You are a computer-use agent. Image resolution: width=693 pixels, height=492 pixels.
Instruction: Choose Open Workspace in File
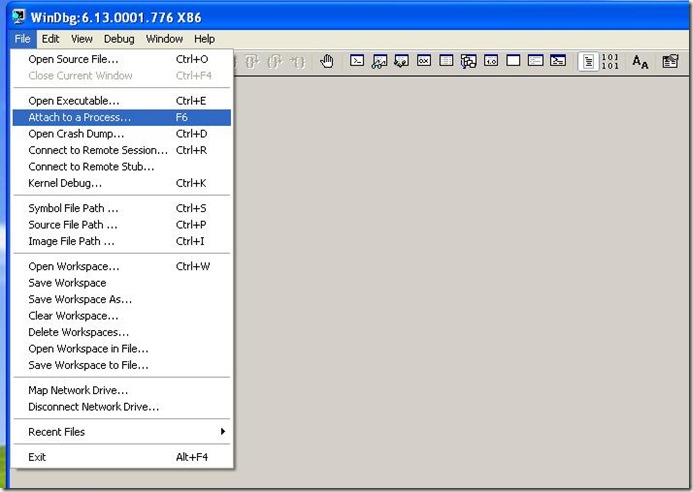(122, 349)
